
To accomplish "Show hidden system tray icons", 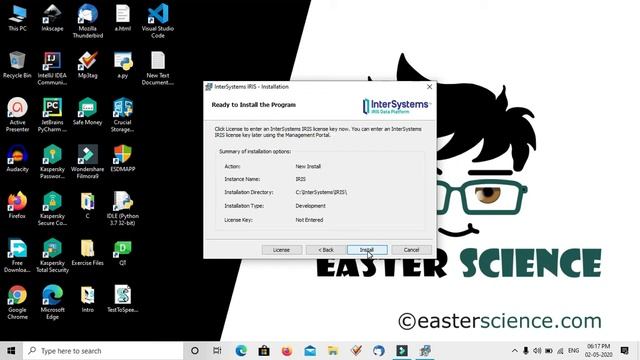I will click(x=514, y=351).
